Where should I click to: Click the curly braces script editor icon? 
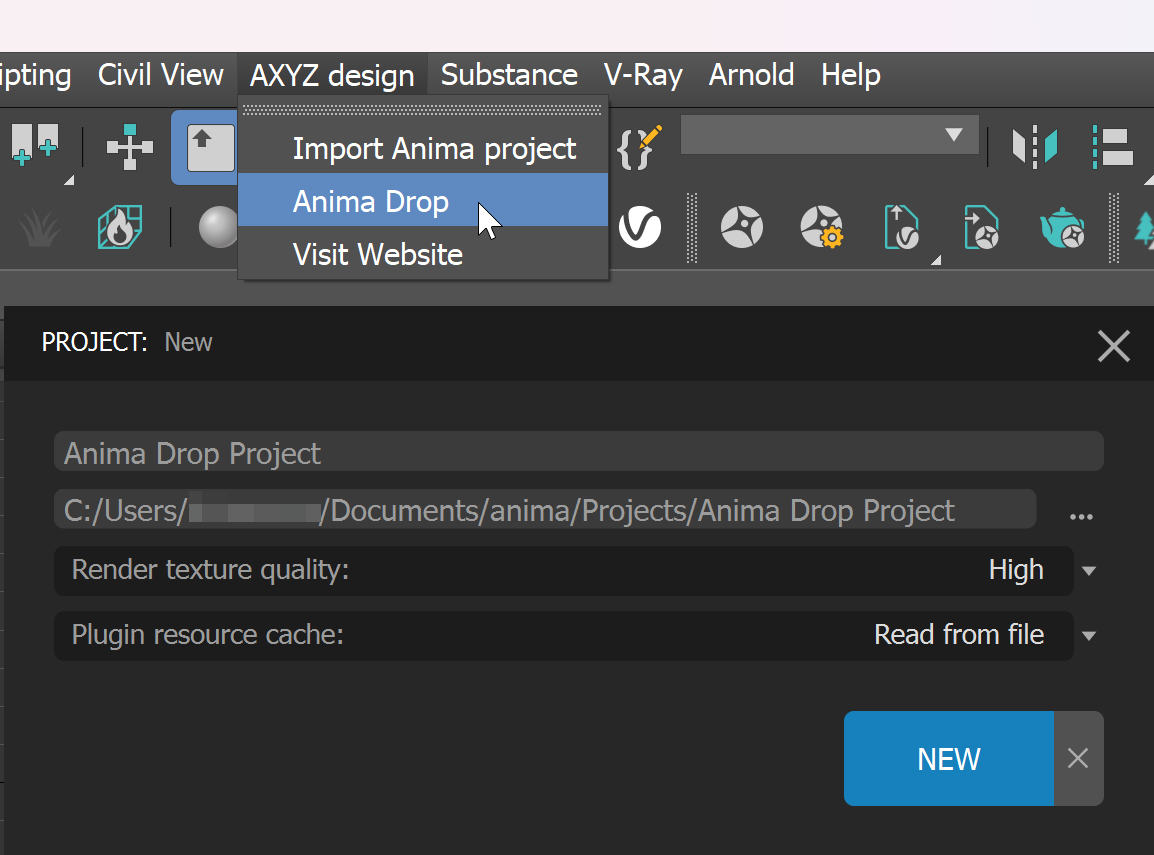pyautogui.click(x=639, y=147)
